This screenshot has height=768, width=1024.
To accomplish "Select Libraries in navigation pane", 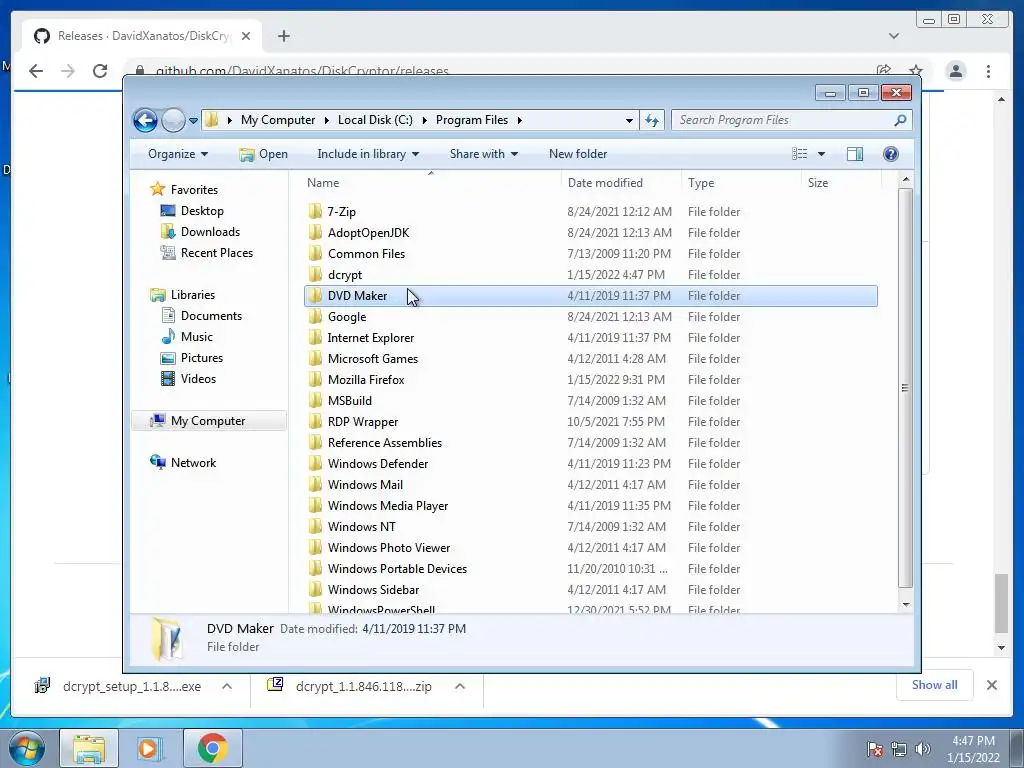I will tap(193, 295).
